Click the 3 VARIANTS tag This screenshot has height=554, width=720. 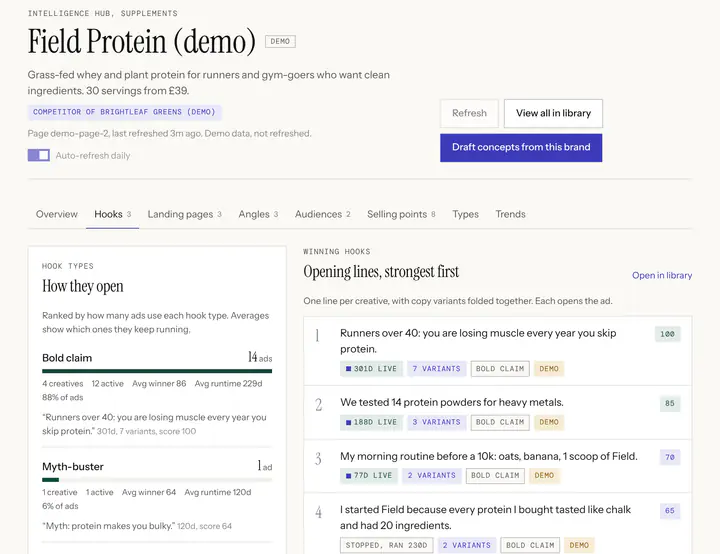pyautogui.click(x=436, y=422)
